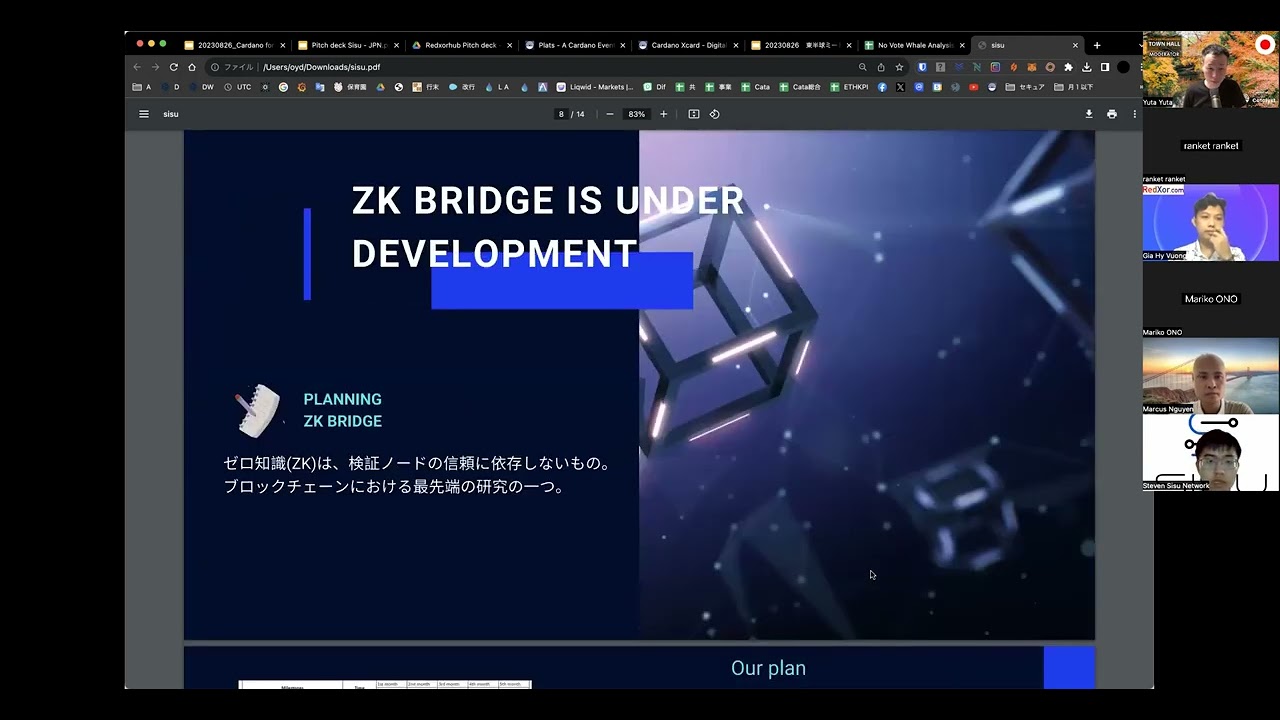1280x720 pixels.
Task: Open the browser Extensions puzzle menu
Action: pos(1069,67)
